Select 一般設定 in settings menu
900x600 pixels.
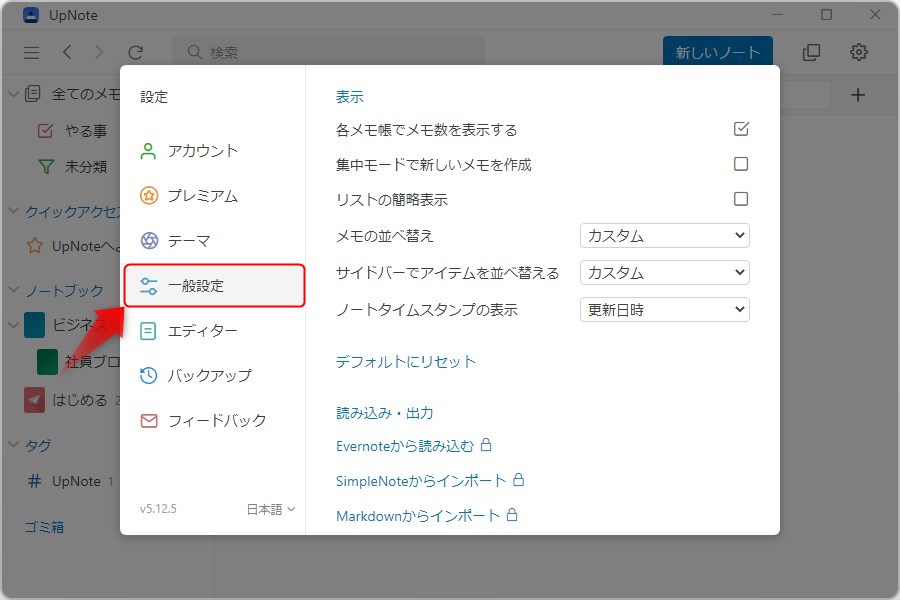[214, 286]
